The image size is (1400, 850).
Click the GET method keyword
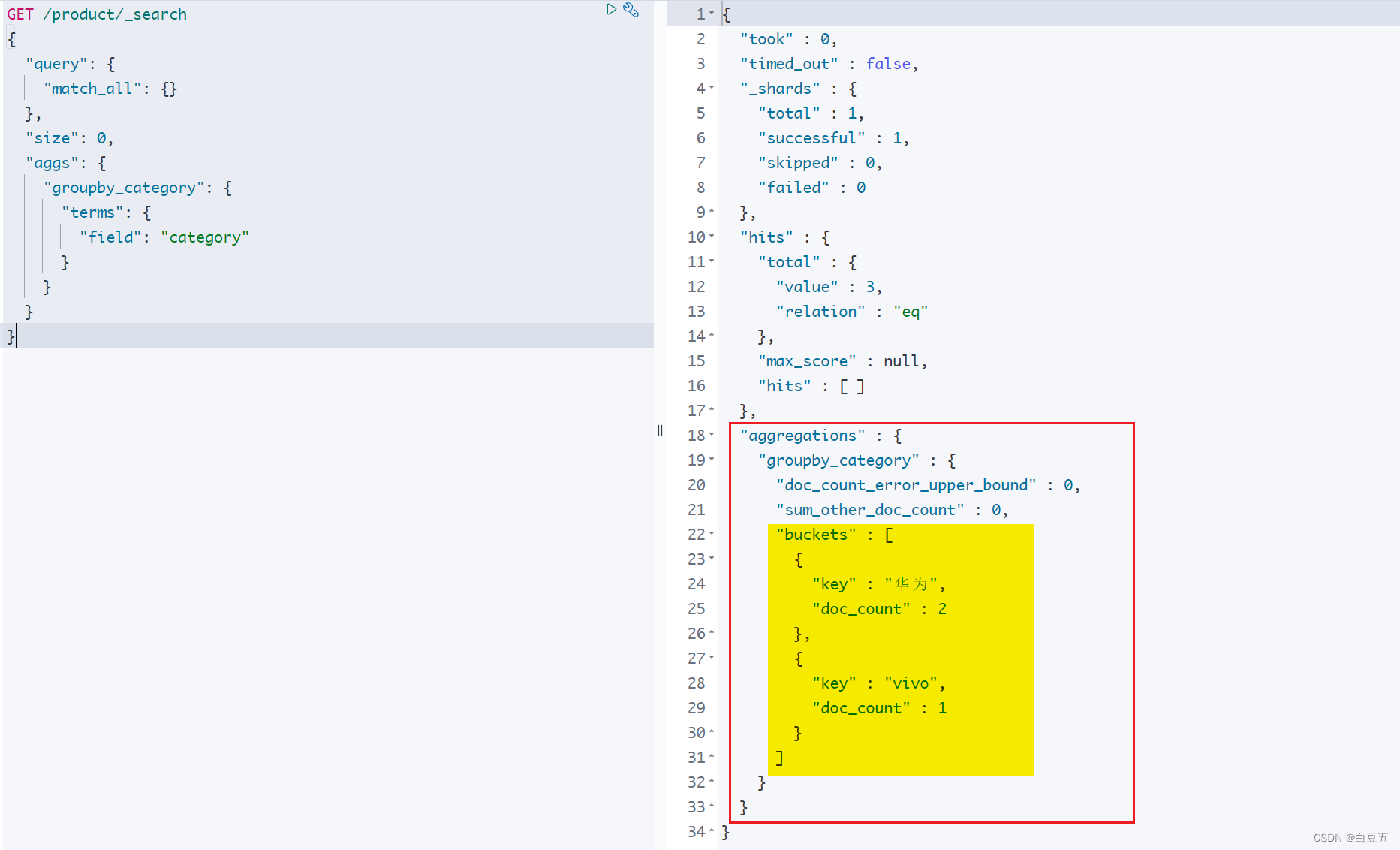(x=20, y=14)
